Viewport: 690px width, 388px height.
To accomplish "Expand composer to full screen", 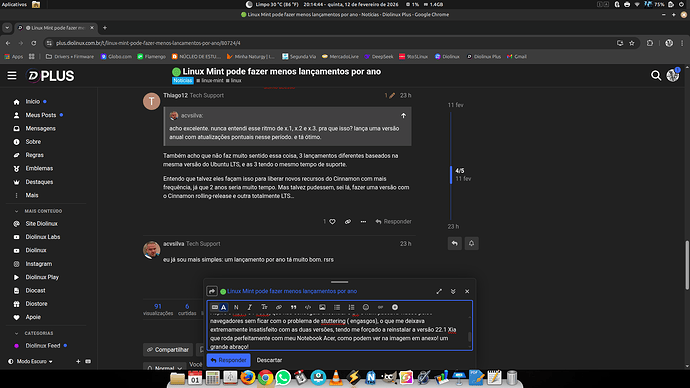I will tap(439, 291).
